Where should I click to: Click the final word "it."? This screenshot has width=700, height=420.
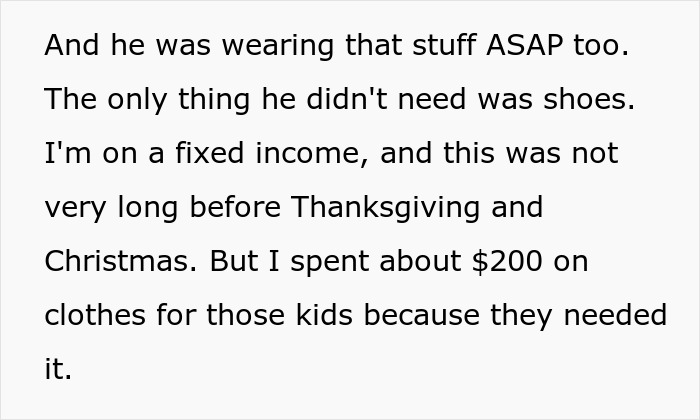[x=58, y=369]
